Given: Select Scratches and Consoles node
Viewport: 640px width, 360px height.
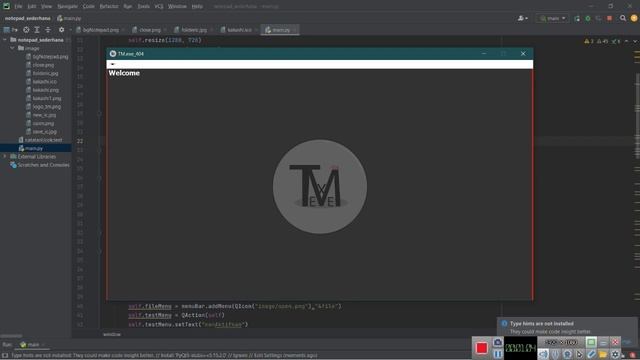Looking at the screenshot, I should 40,165.
